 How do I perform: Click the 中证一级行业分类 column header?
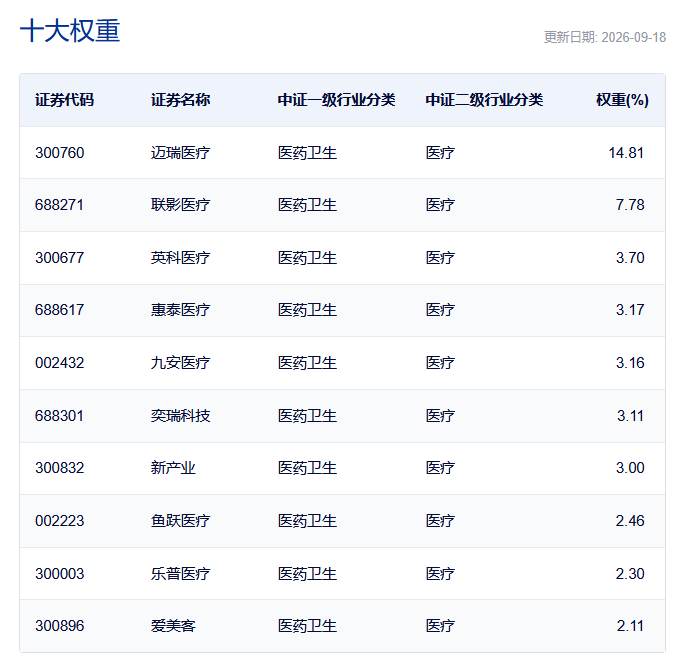pos(336,100)
